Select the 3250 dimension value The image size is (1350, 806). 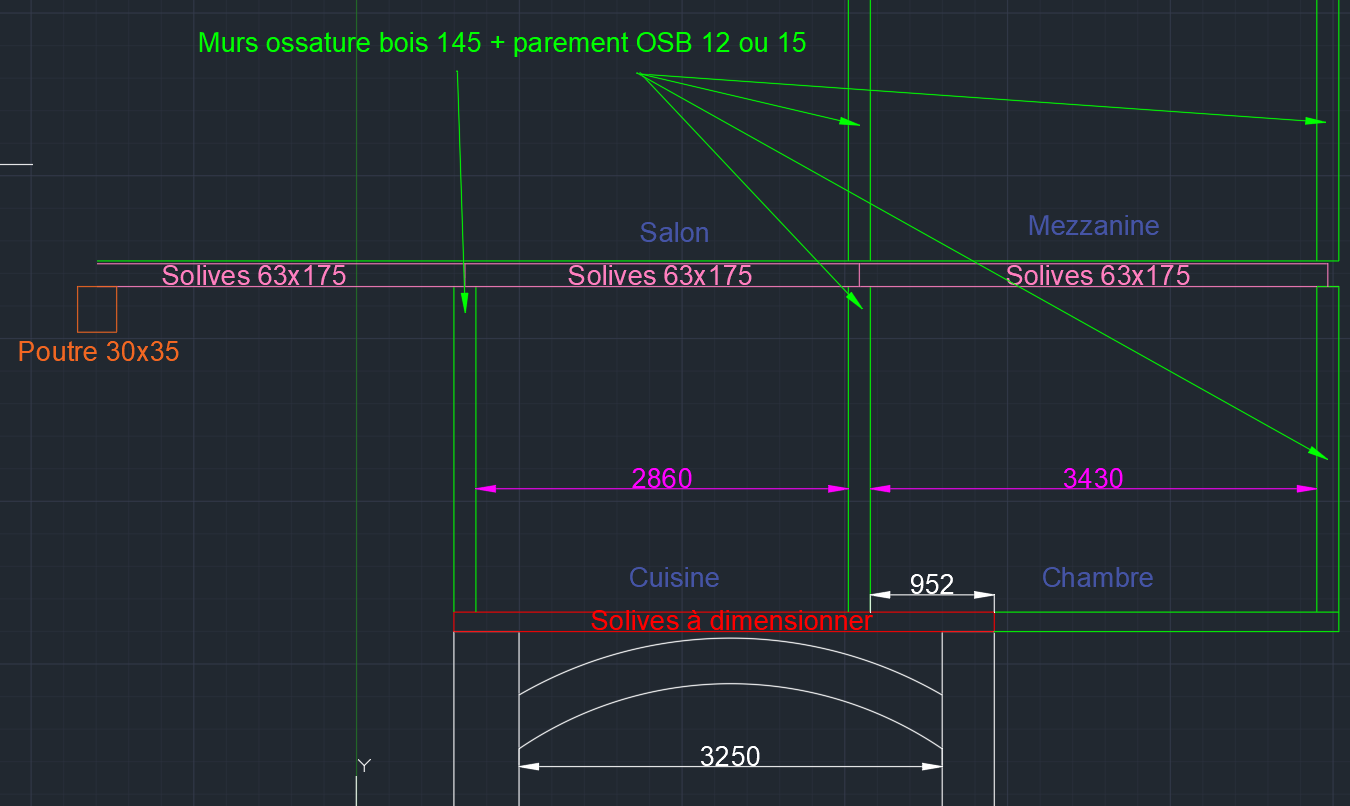pyautogui.click(x=730, y=757)
